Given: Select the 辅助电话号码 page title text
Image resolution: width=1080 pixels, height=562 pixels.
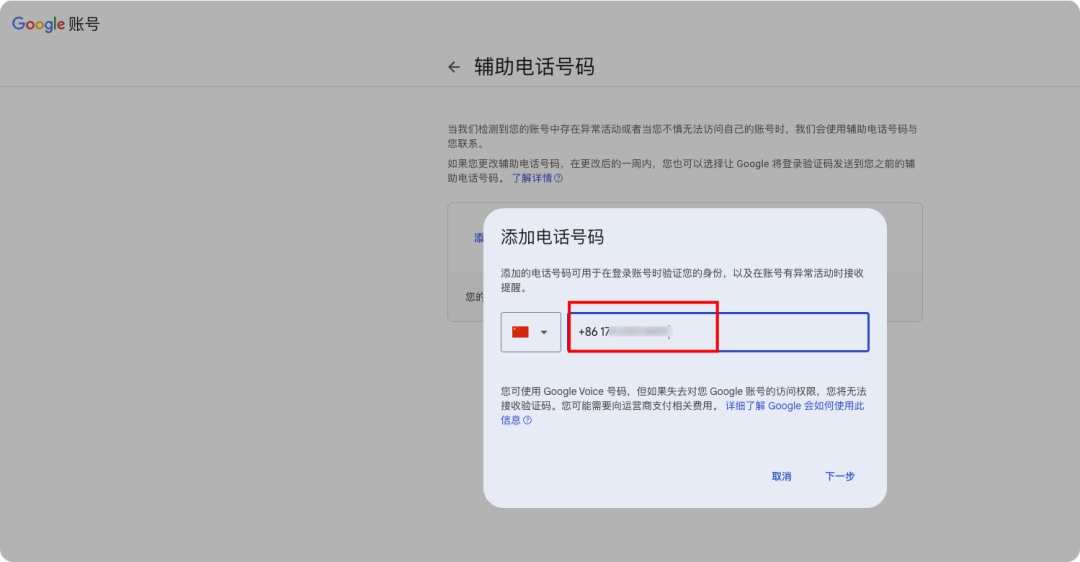Looking at the screenshot, I should 534,67.
